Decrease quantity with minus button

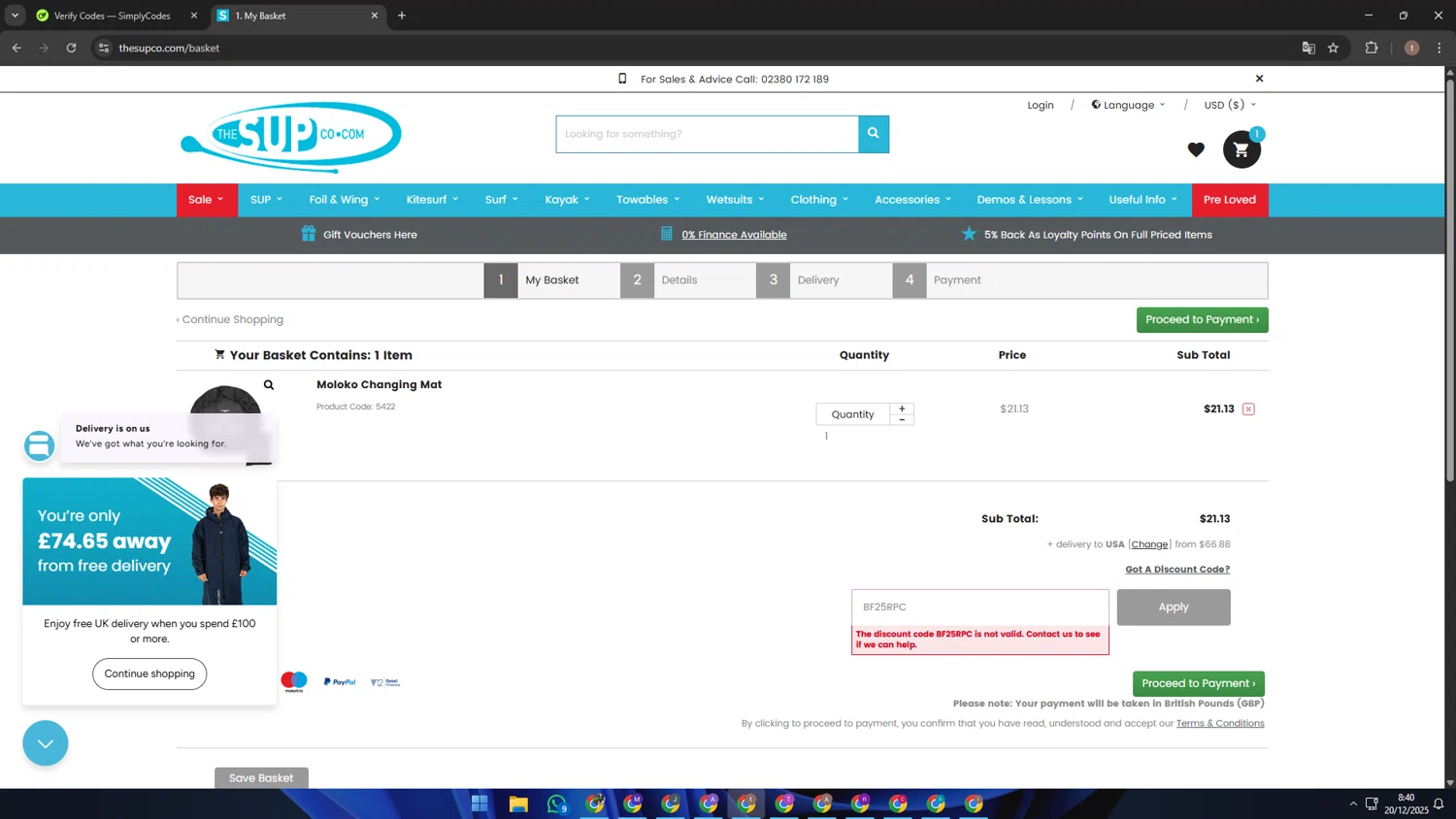coord(902,420)
